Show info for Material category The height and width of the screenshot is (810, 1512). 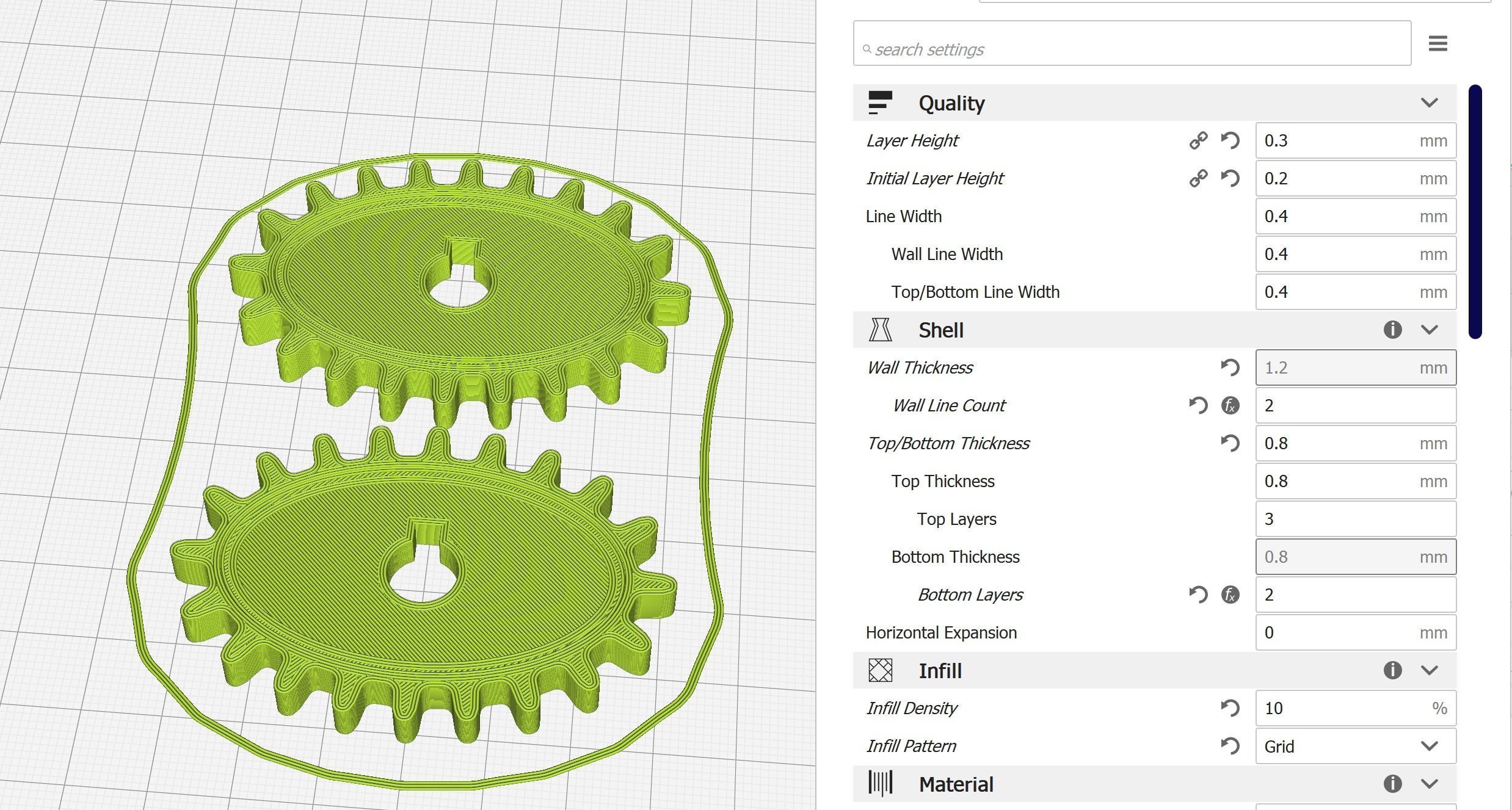1392,784
